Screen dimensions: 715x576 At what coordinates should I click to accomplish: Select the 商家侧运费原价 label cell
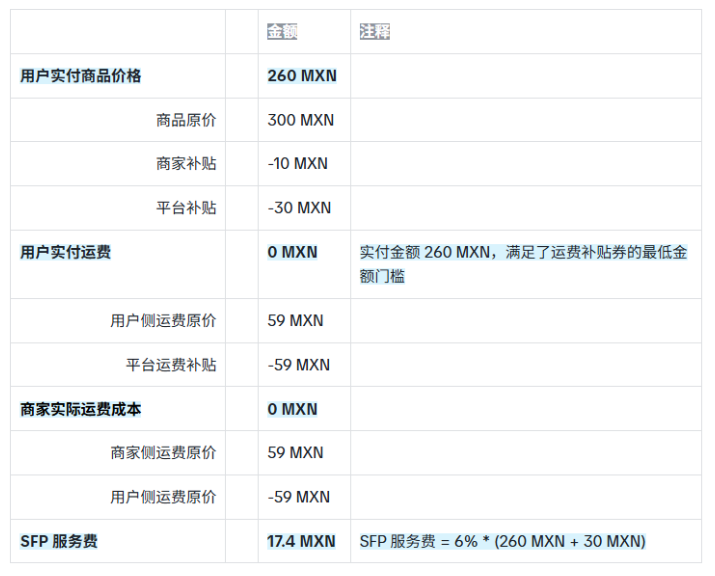click(163, 453)
